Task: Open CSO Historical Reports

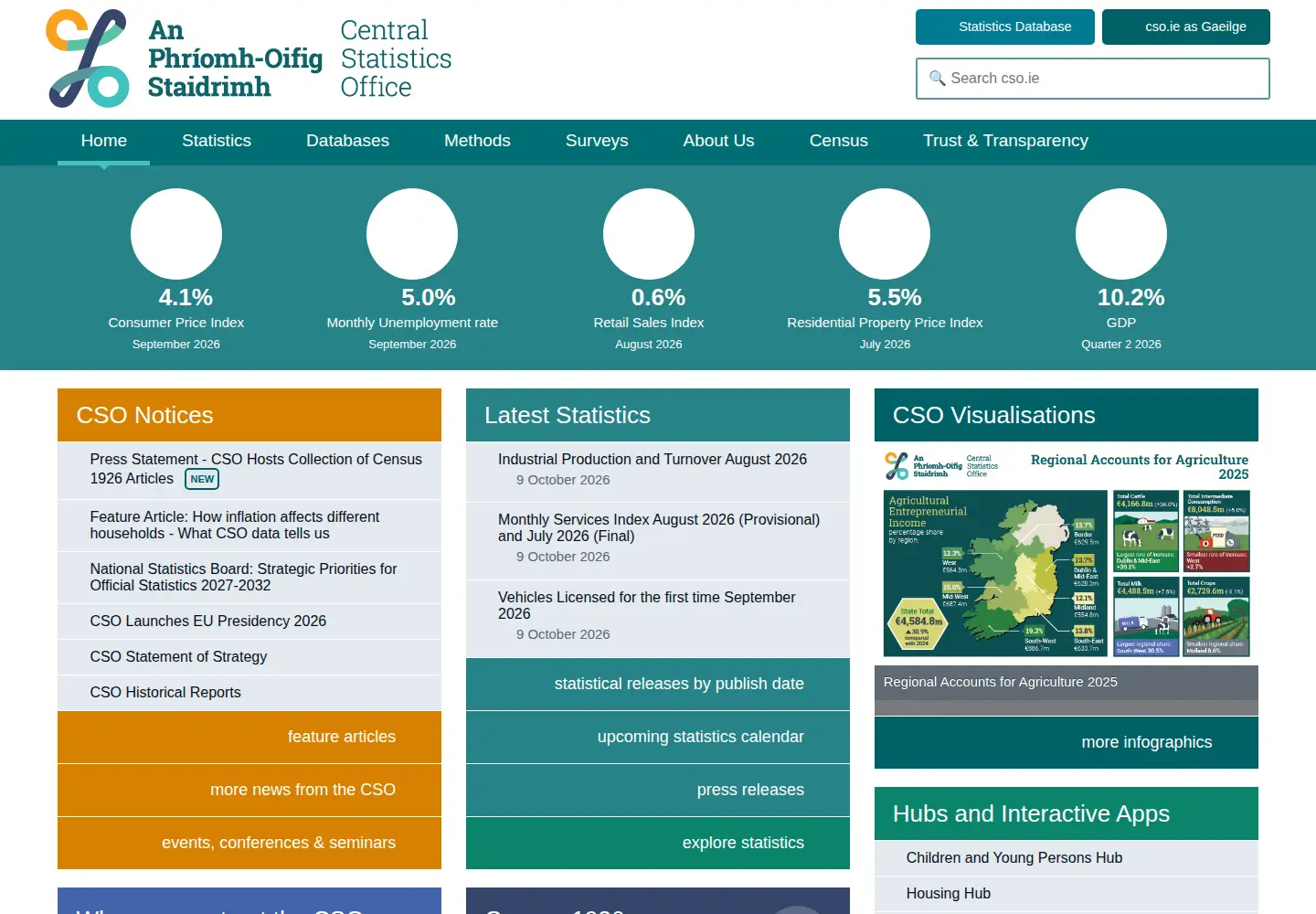Action: tap(249, 693)
